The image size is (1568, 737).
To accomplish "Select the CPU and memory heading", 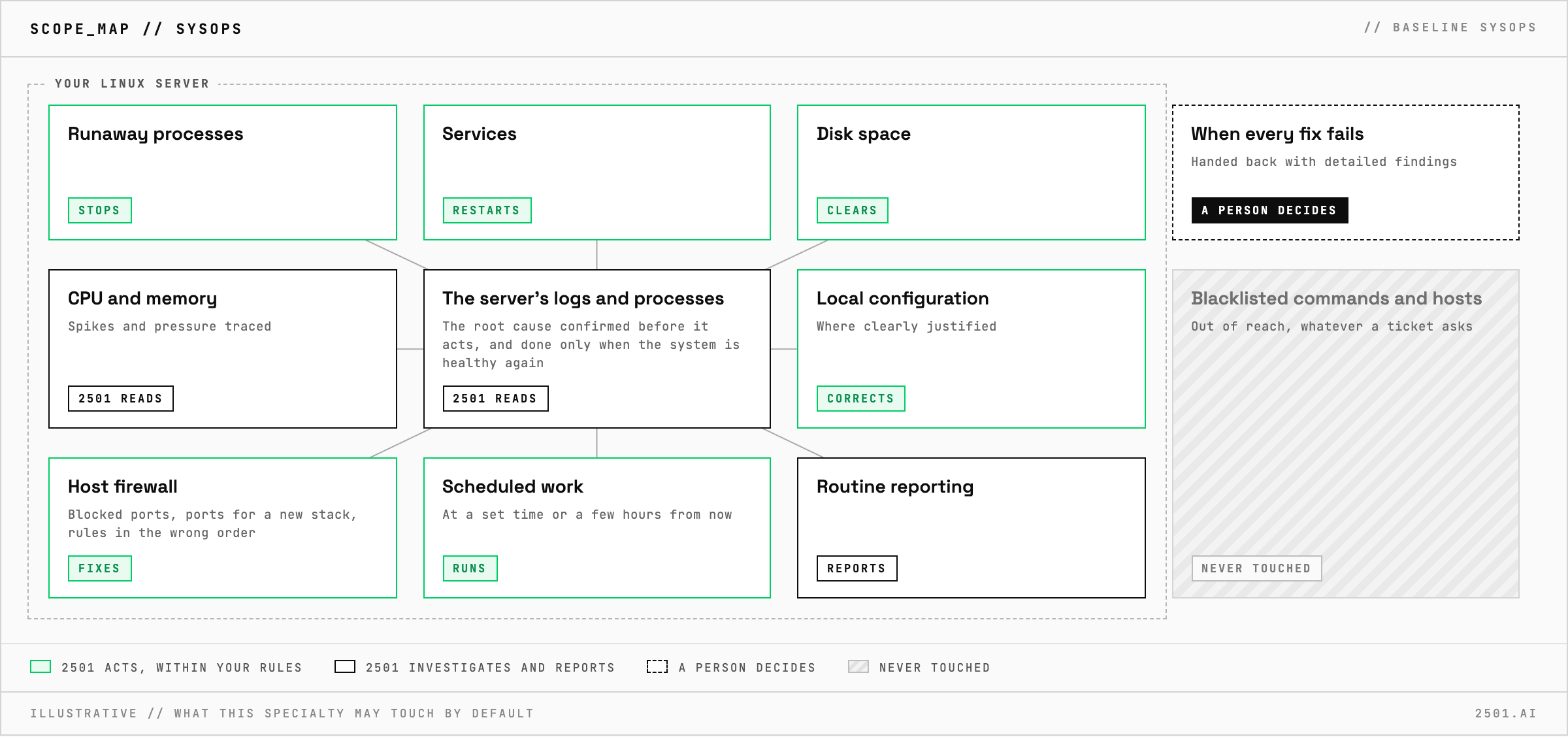I will coord(142,299).
